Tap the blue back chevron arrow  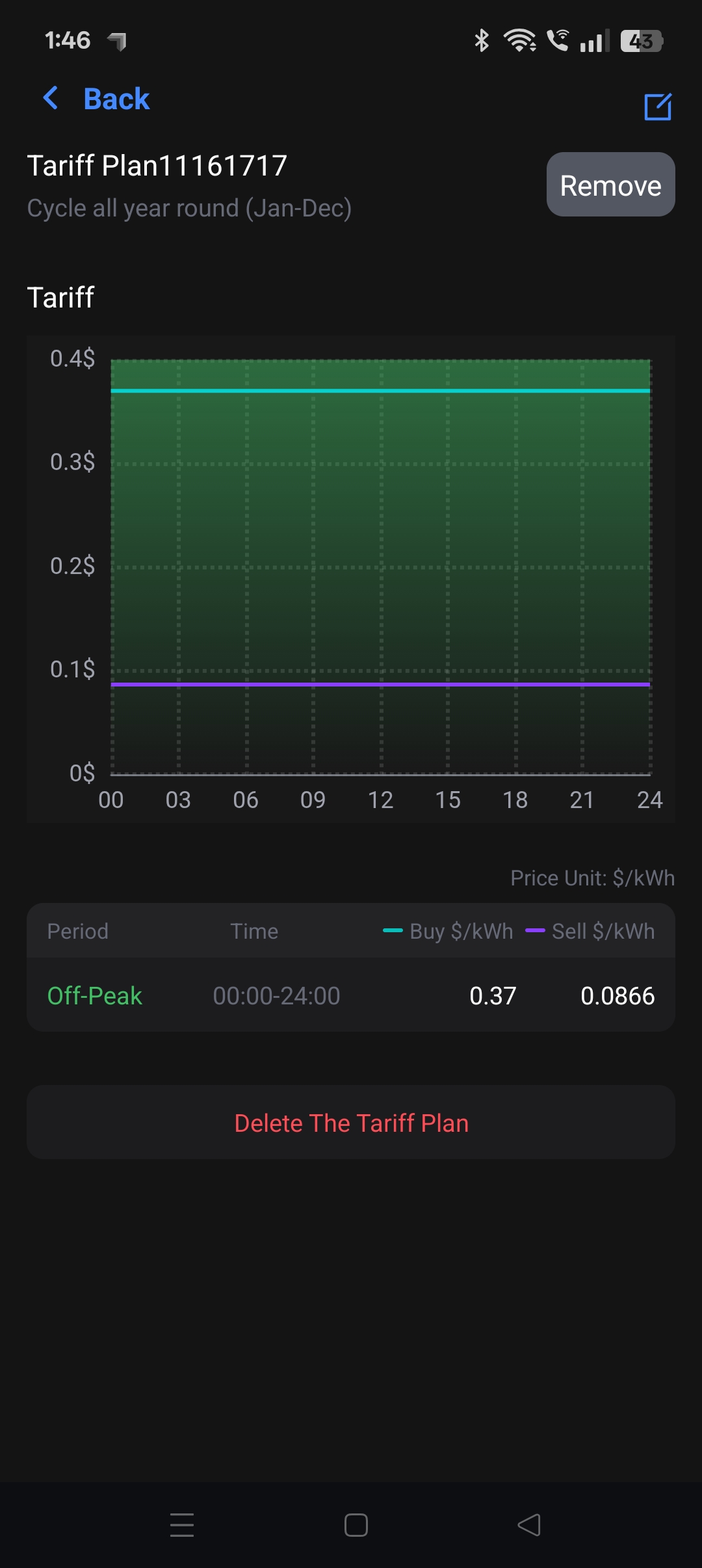[x=51, y=99]
